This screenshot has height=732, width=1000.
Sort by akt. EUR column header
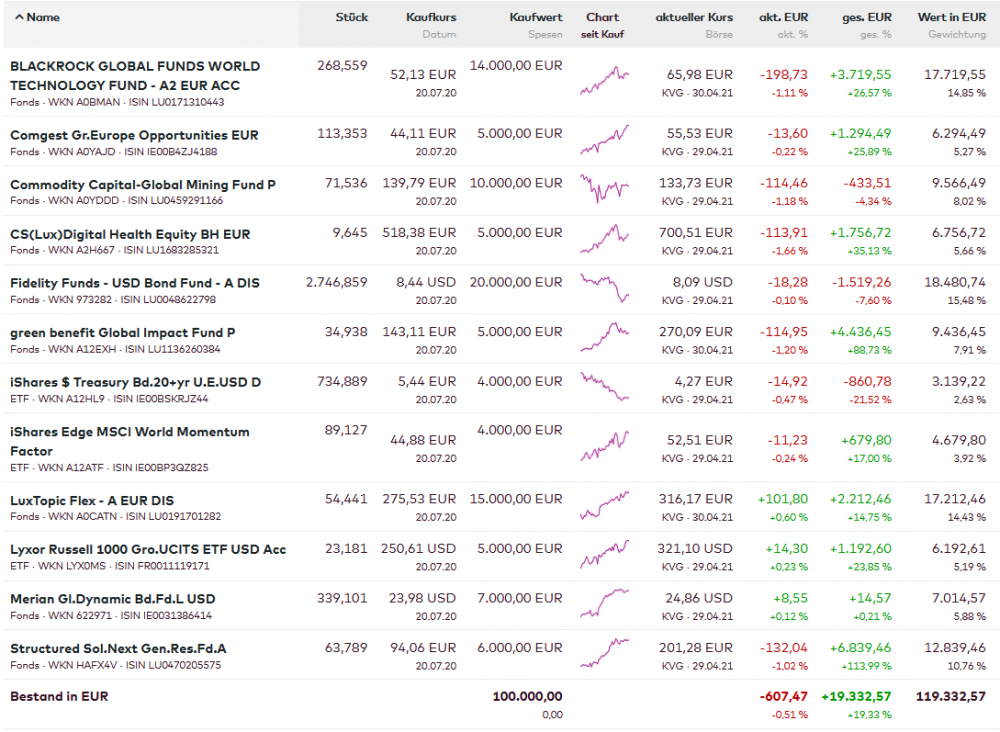[x=784, y=17]
